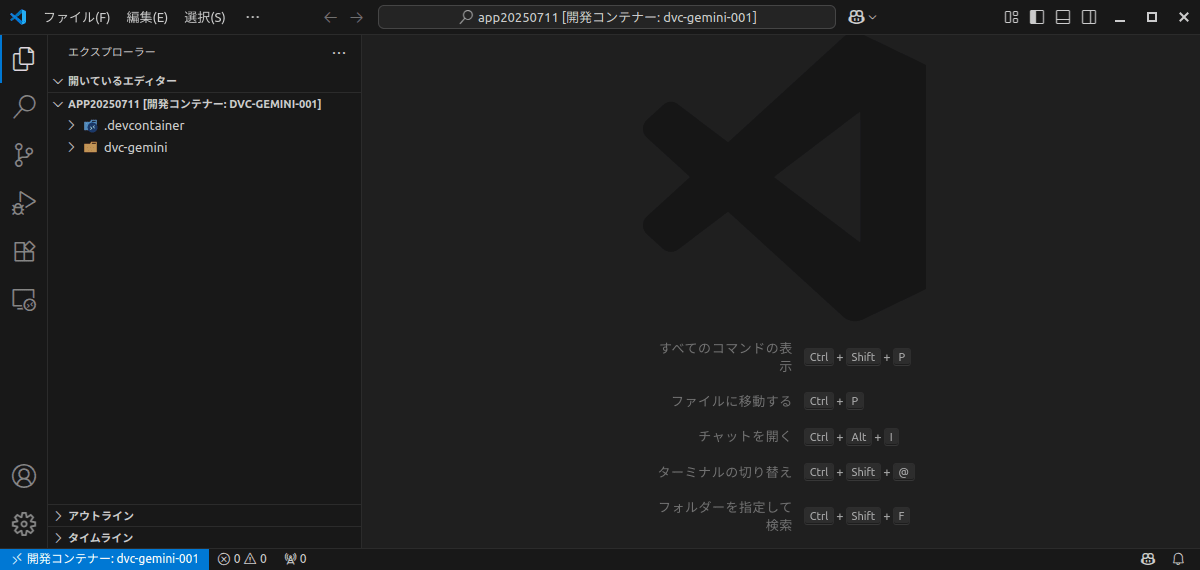Click the .devcontainer folder icon
The width and height of the screenshot is (1200, 570).
click(91, 126)
